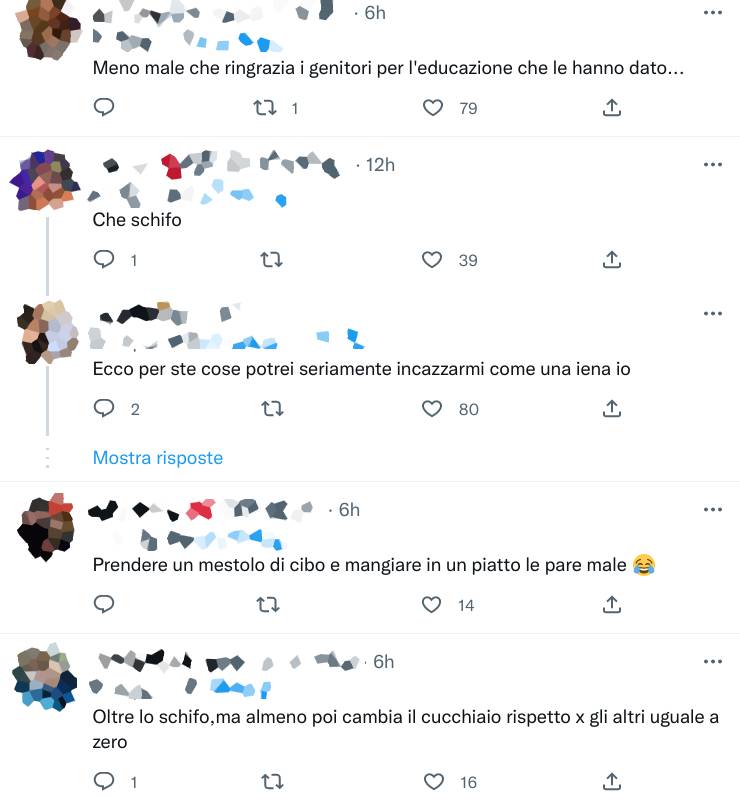The image size is (740, 797).
Task: Open more options for 'Oltre lo schifo' tweet
Action: point(713,662)
